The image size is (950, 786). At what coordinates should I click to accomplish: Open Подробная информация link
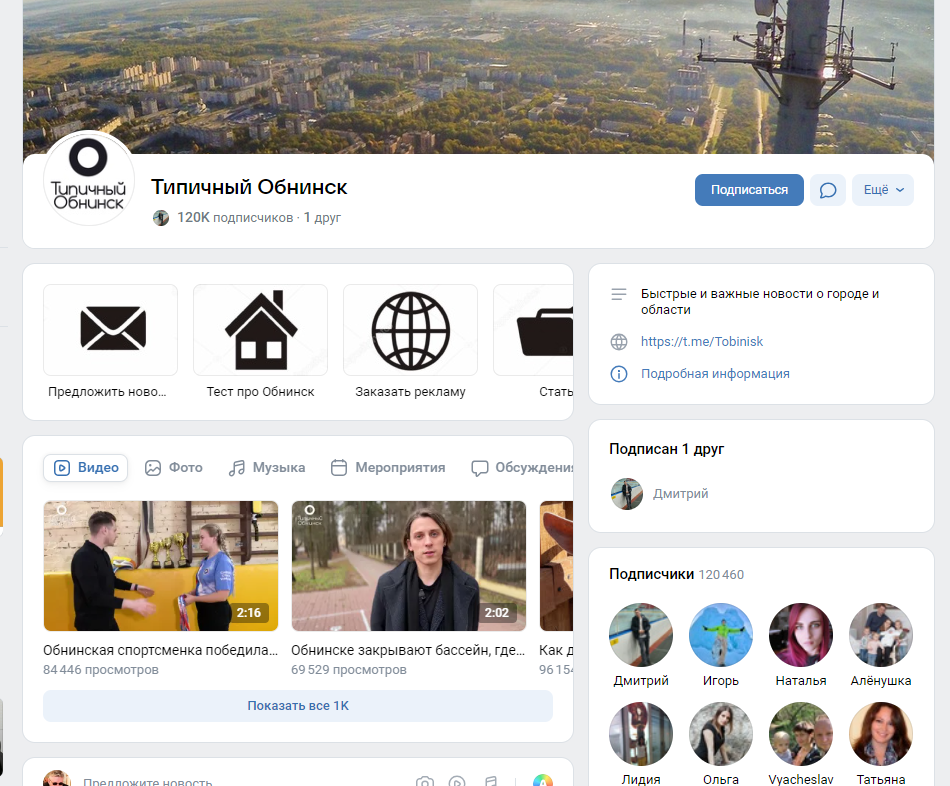click(x=715, y=374)
